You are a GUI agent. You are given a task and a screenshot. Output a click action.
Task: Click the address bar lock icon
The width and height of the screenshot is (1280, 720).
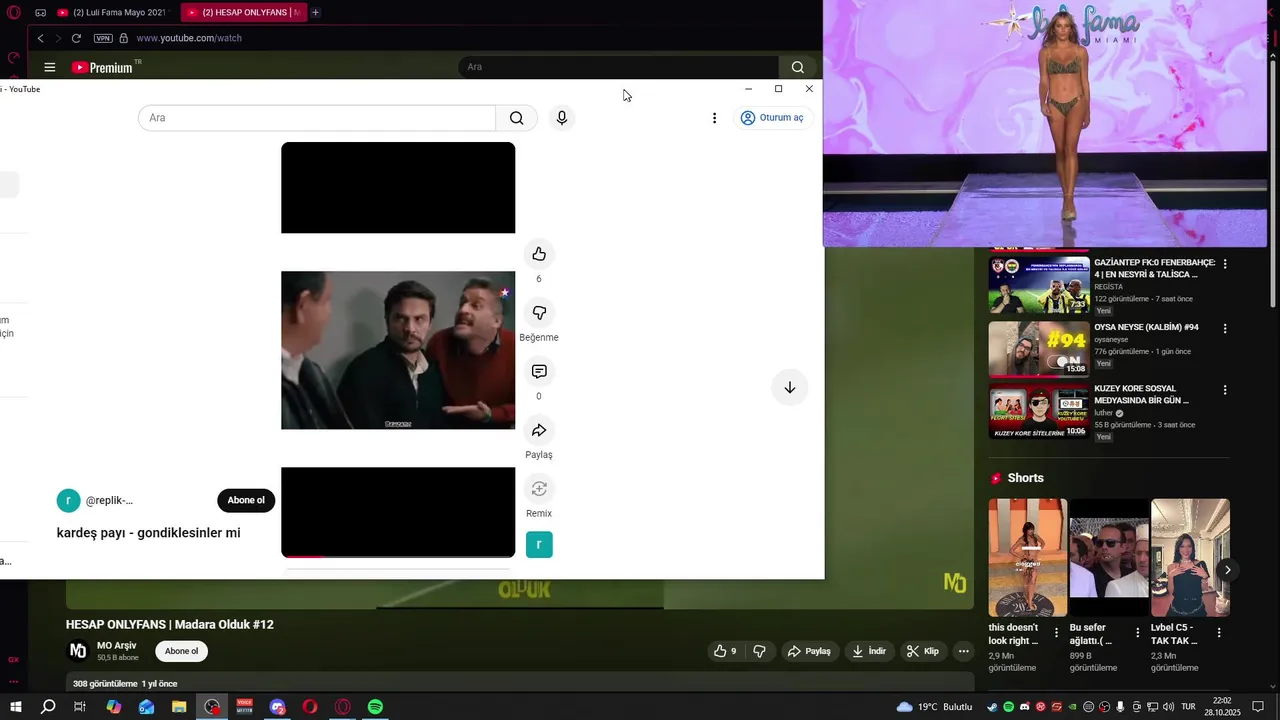[x=124, y=38]
